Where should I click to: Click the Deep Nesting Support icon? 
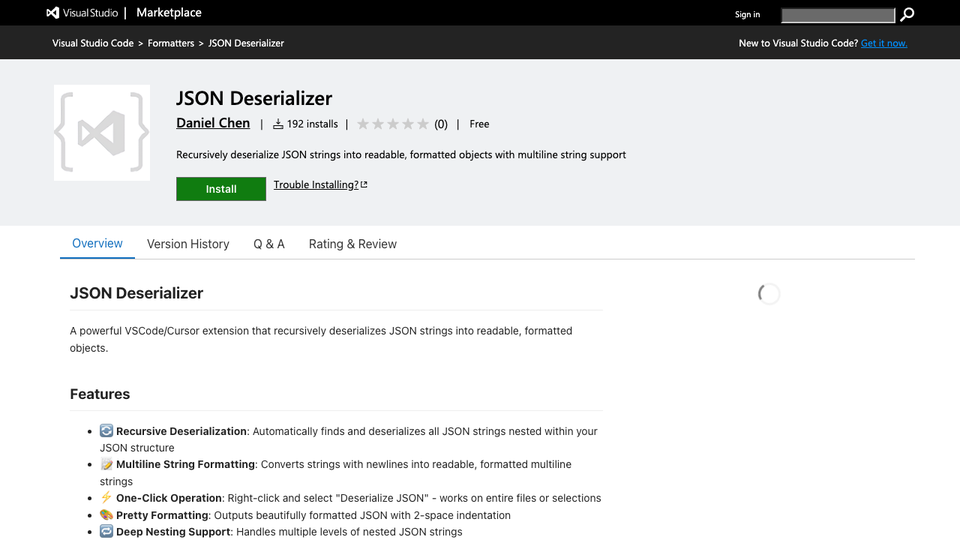[107, 531]
